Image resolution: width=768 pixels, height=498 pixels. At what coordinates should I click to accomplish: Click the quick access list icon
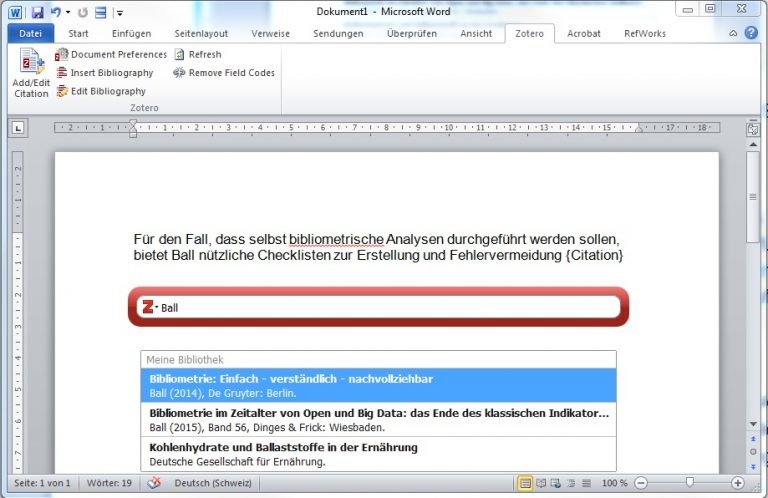point(100,12)
